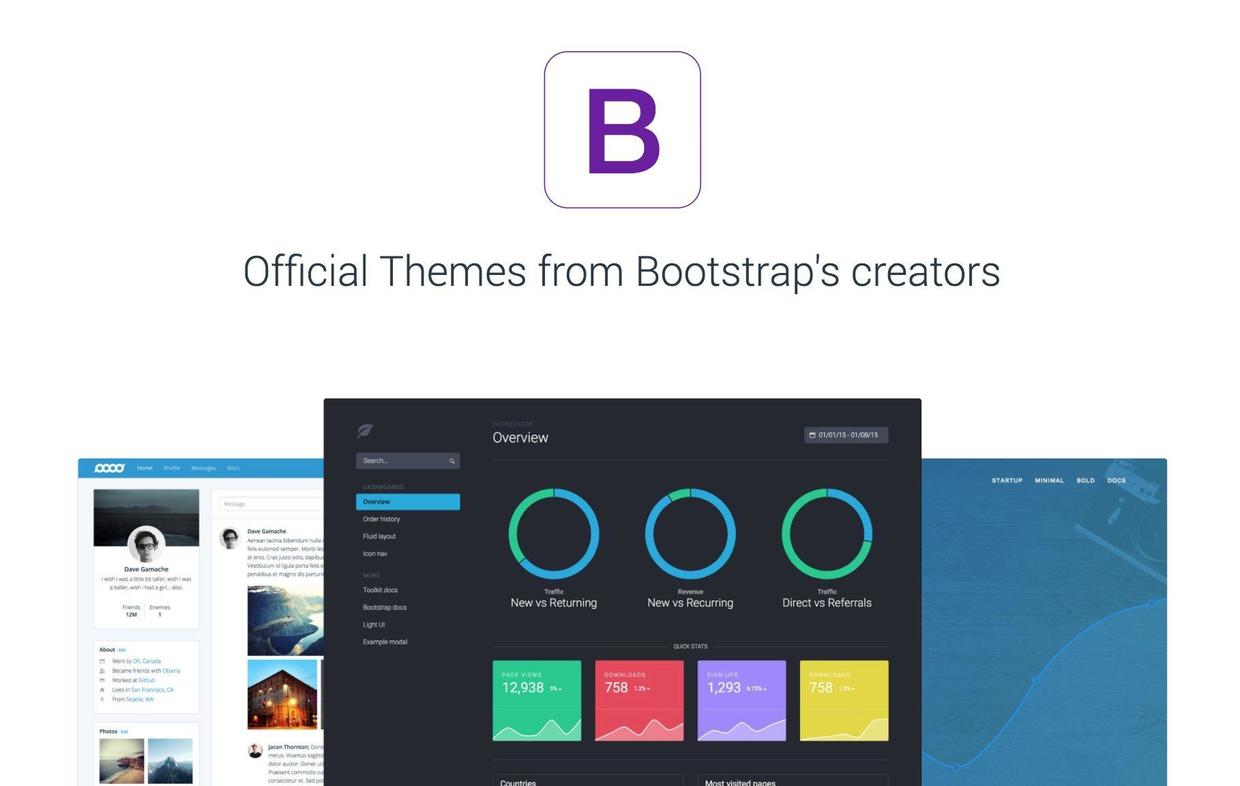Click the brick building photo in the post
The image size is (1240, 786).
(282, 694)
